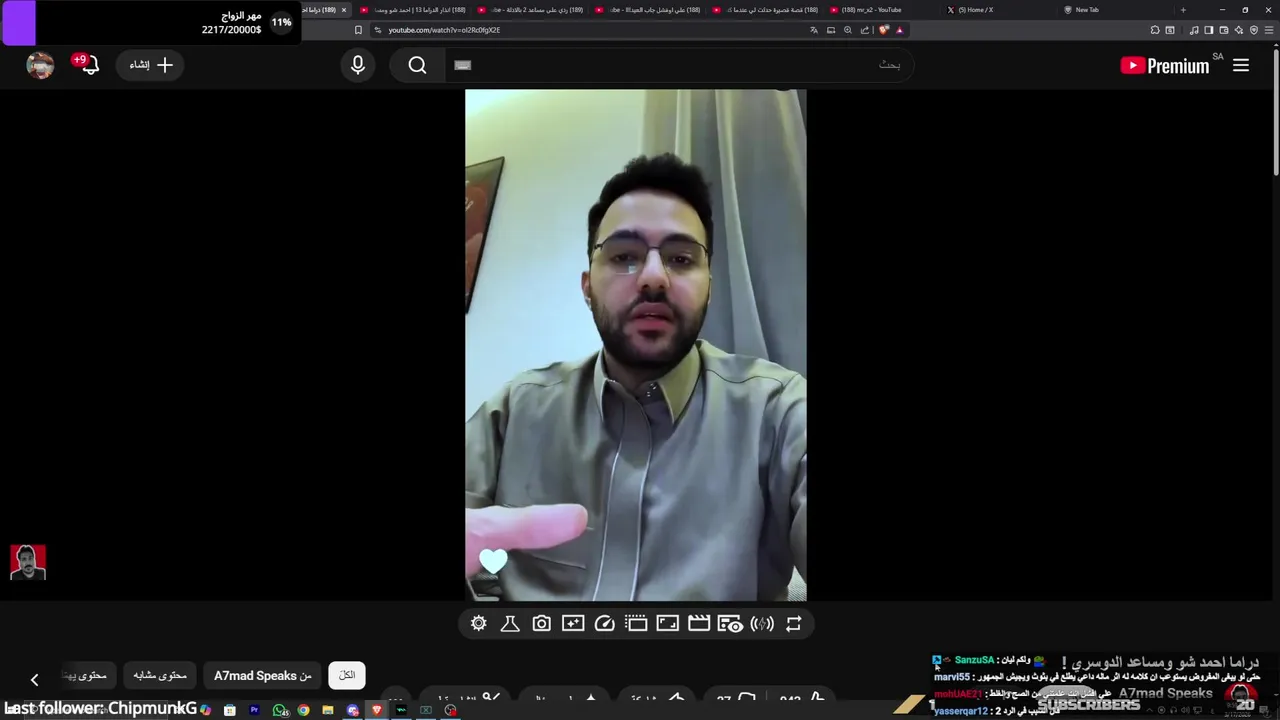Switch to the 'New Tab' browser tab
Screen dimensions: 1280x720
pos(1087,10)
